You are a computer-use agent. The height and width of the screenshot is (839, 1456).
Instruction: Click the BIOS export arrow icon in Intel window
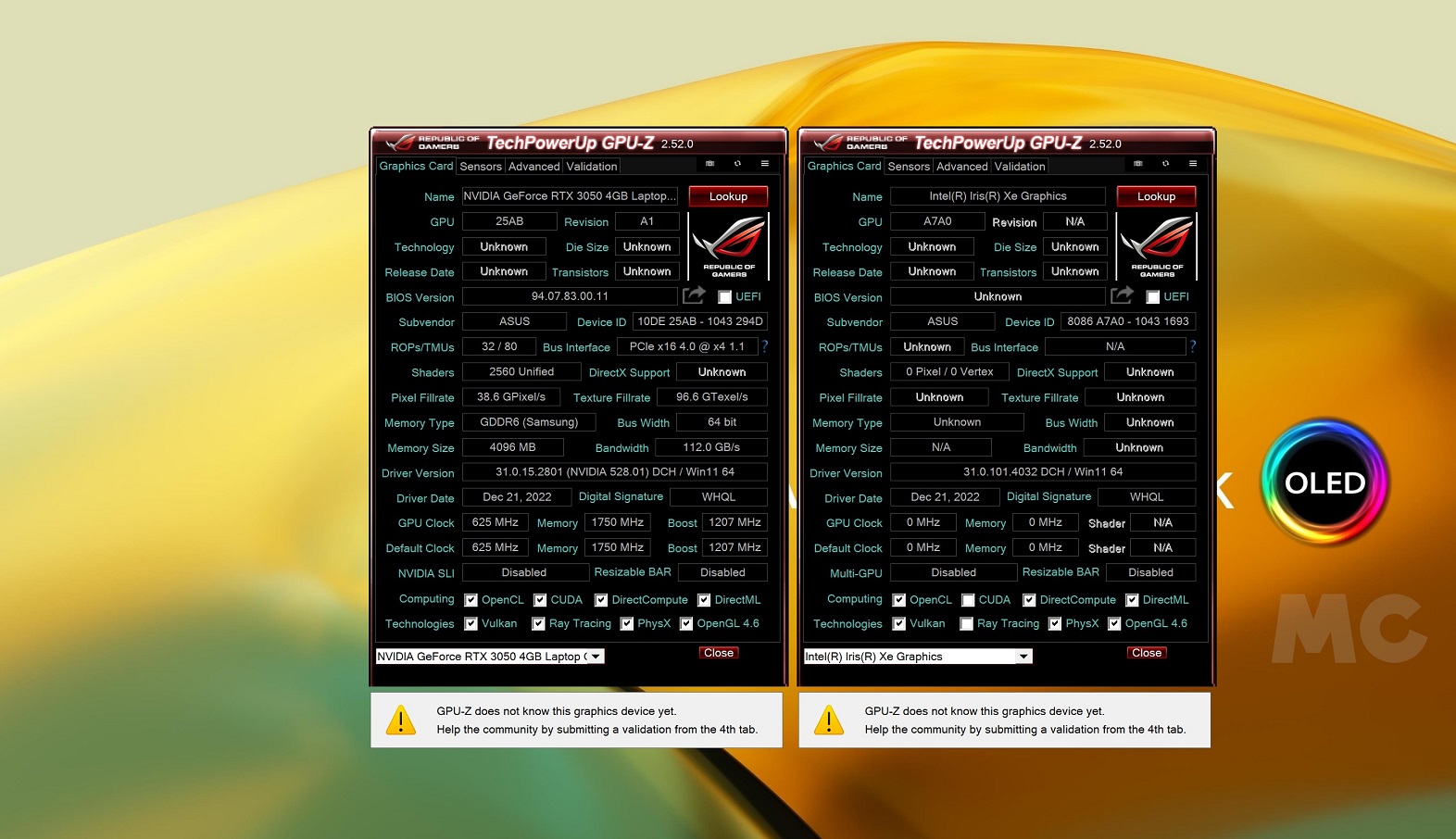1122,295
